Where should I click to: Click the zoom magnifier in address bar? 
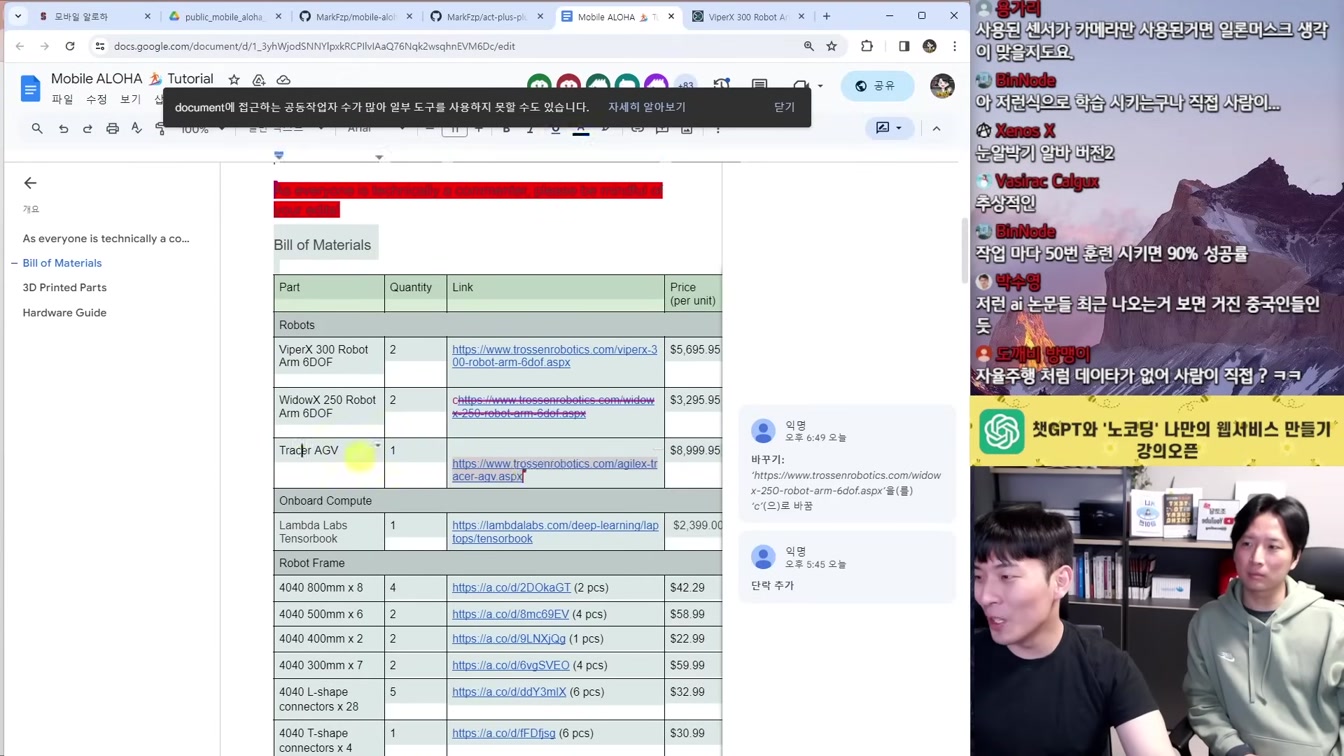pos(808,46)
